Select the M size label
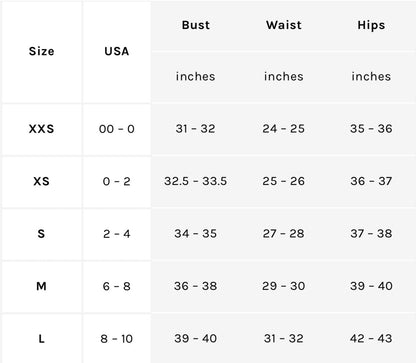 pos(41,286)
